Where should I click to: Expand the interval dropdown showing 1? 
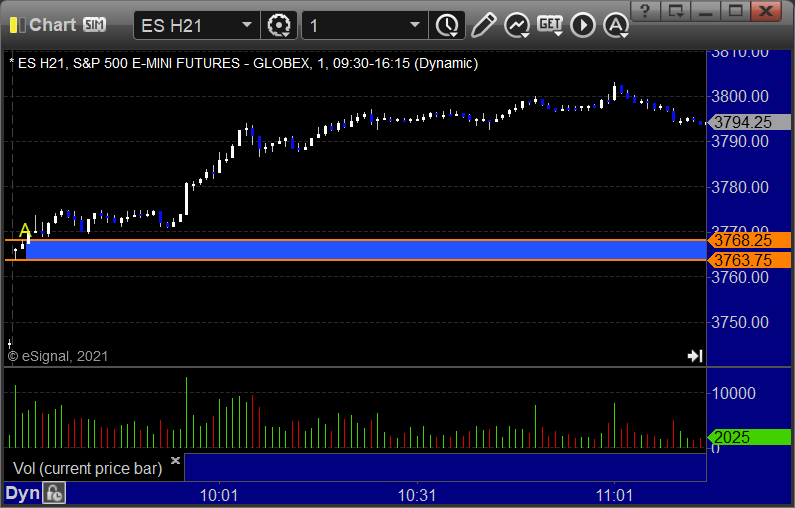point(365,25)
